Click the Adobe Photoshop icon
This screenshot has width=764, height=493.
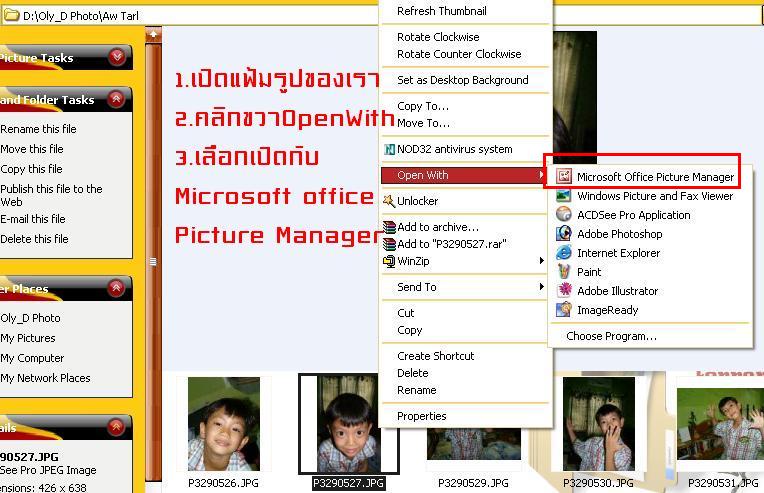coord(564,233)
